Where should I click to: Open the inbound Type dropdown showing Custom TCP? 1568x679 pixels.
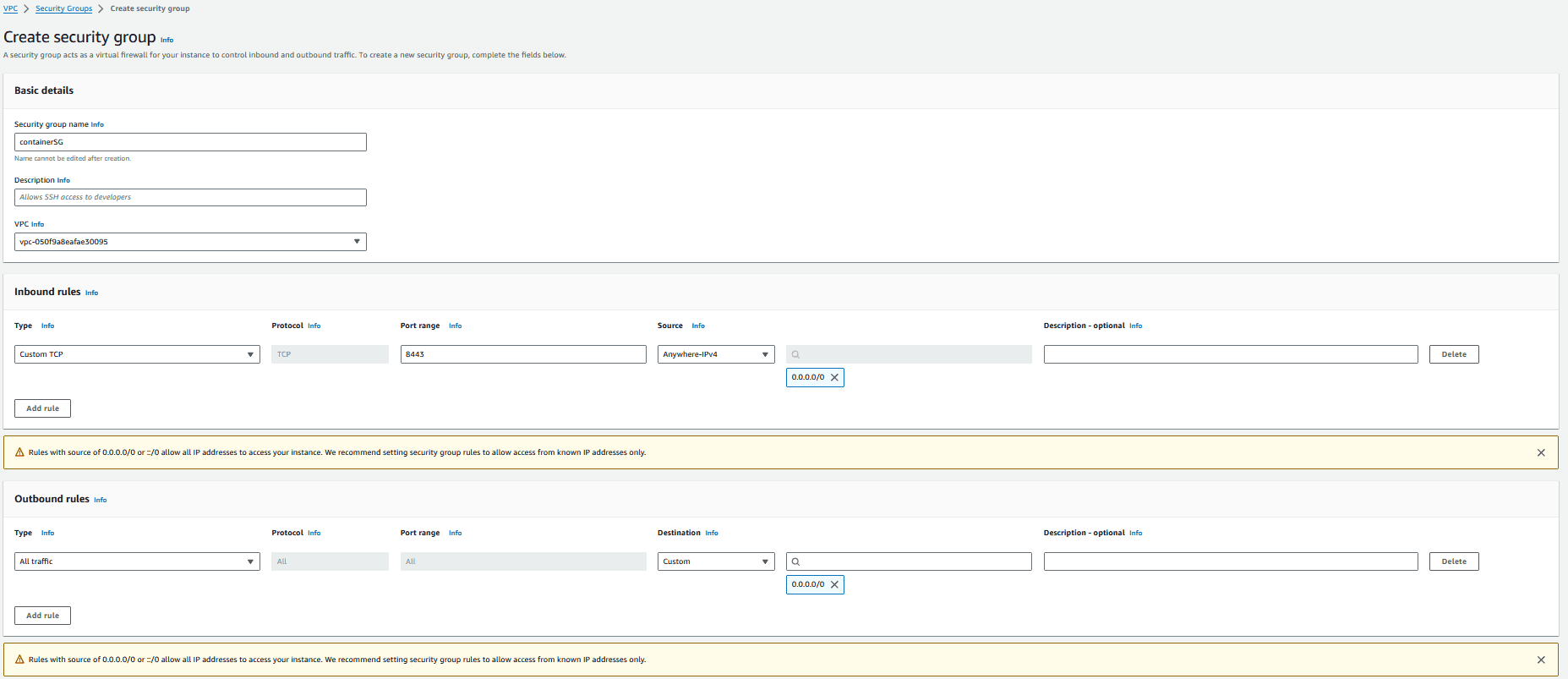click(x=137, y=354)
